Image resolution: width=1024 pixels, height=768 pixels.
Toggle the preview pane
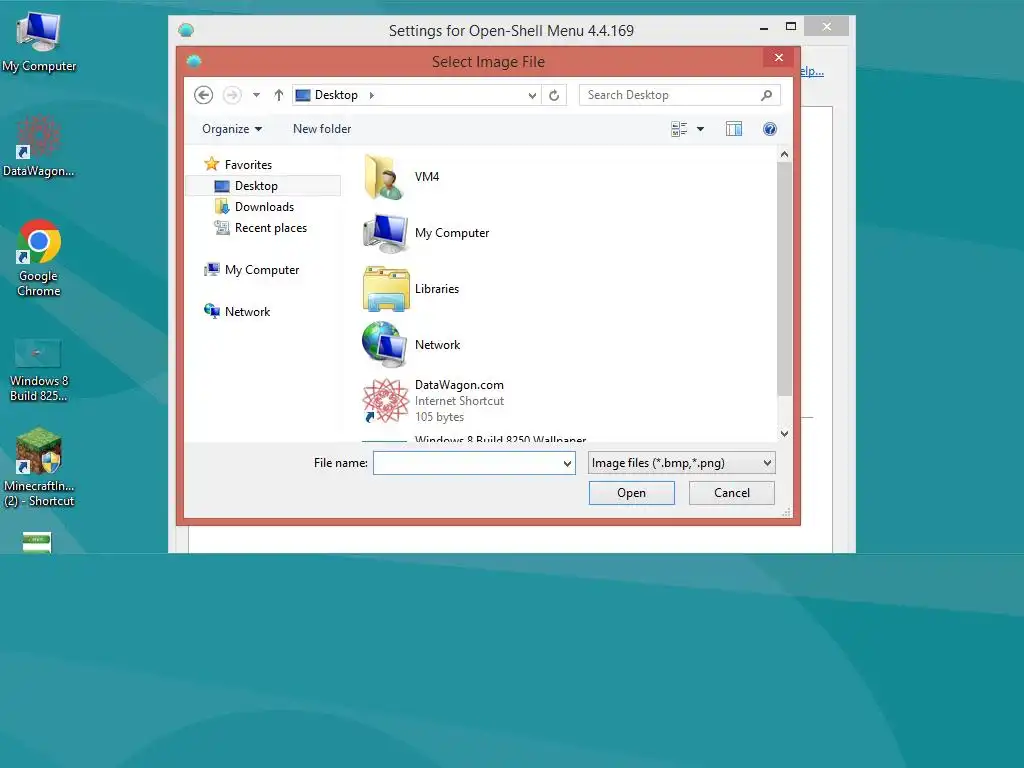(734, 129)
